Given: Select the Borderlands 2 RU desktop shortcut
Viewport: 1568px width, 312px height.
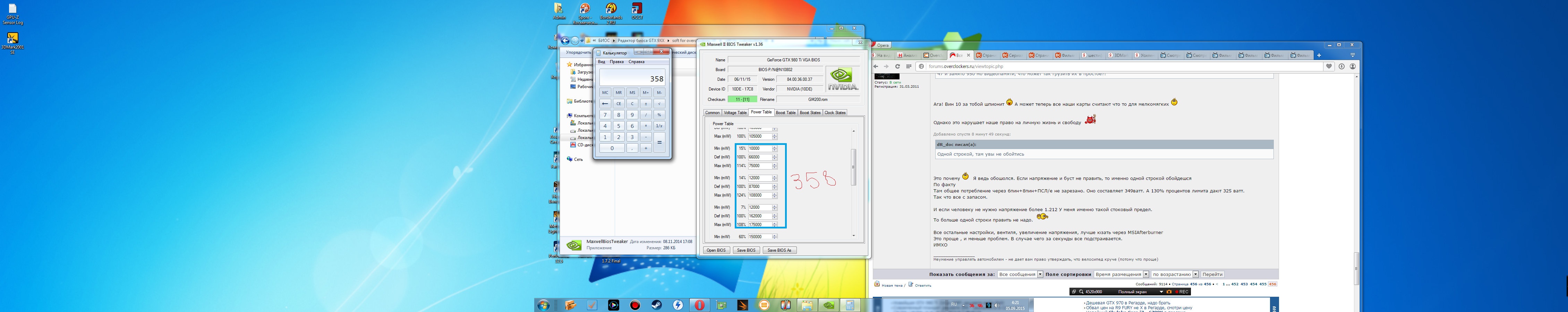Looking at the screenshot, I should (611, 14).
